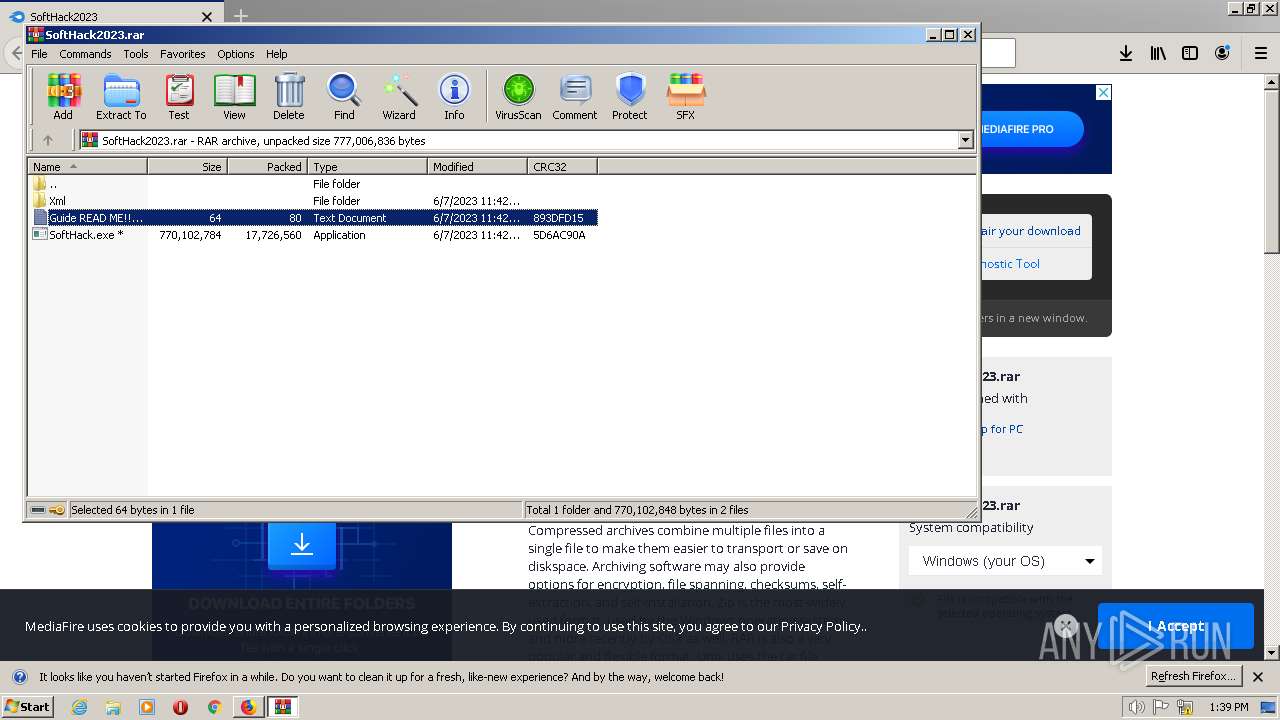Sort by the Packed column header

(x=268, y=167)
